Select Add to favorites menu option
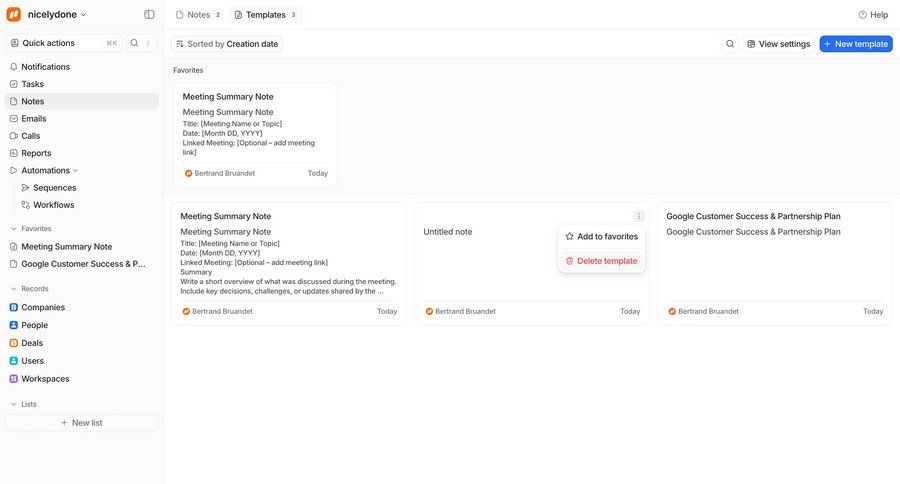Image resolution: width=900 pixels, height=484 pixels. click(601, 237)
